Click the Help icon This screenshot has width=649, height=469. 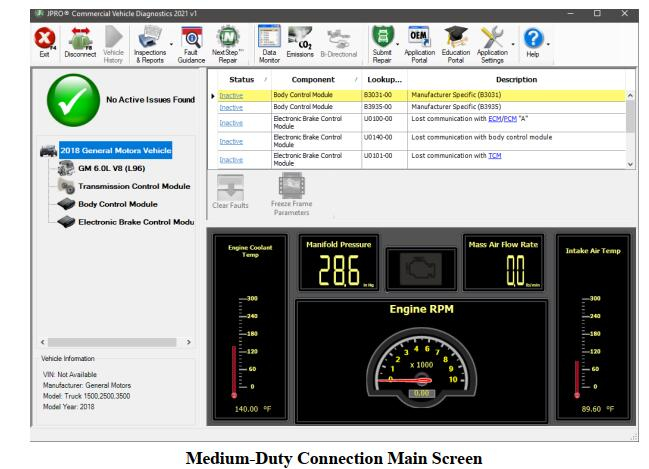coord(533,43)
